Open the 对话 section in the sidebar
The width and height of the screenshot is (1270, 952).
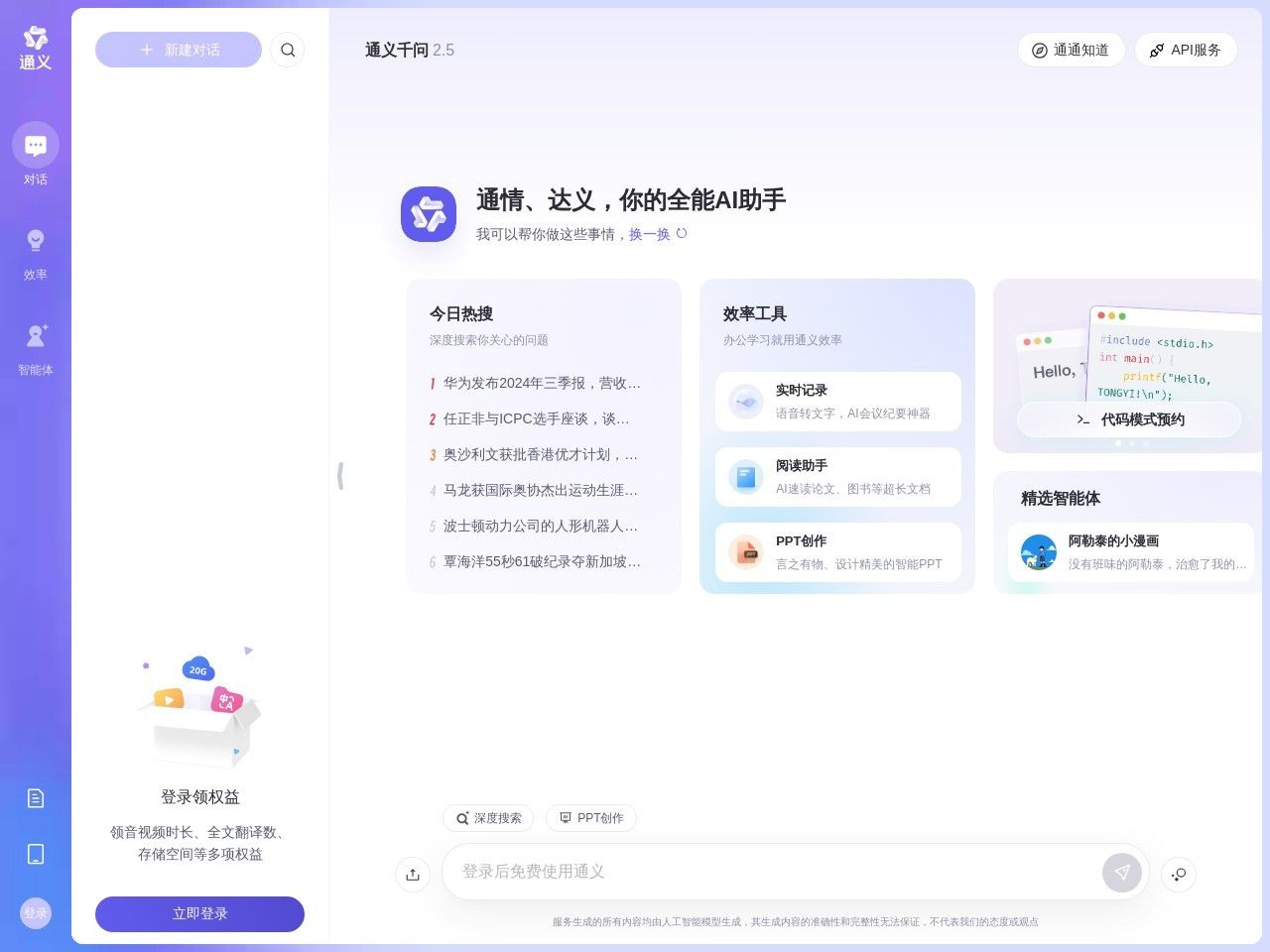click(35, 154)
